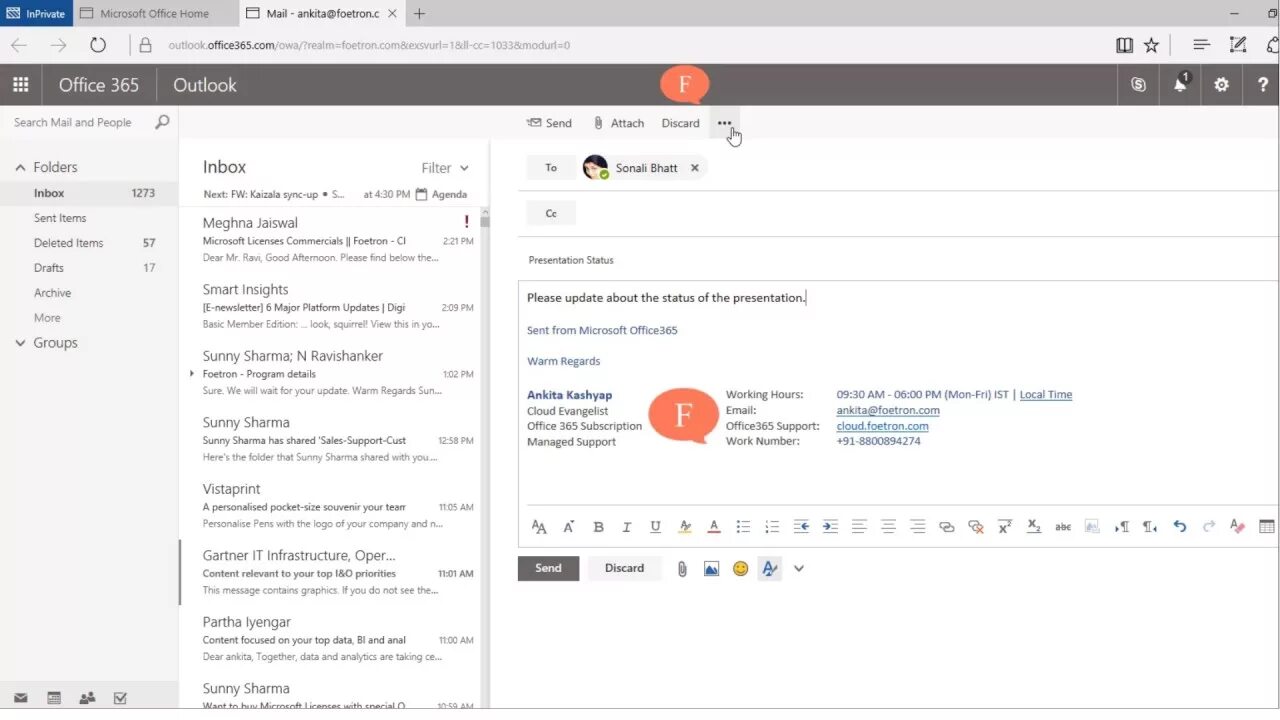Undo the last edit

click(x=1180, y=527)
